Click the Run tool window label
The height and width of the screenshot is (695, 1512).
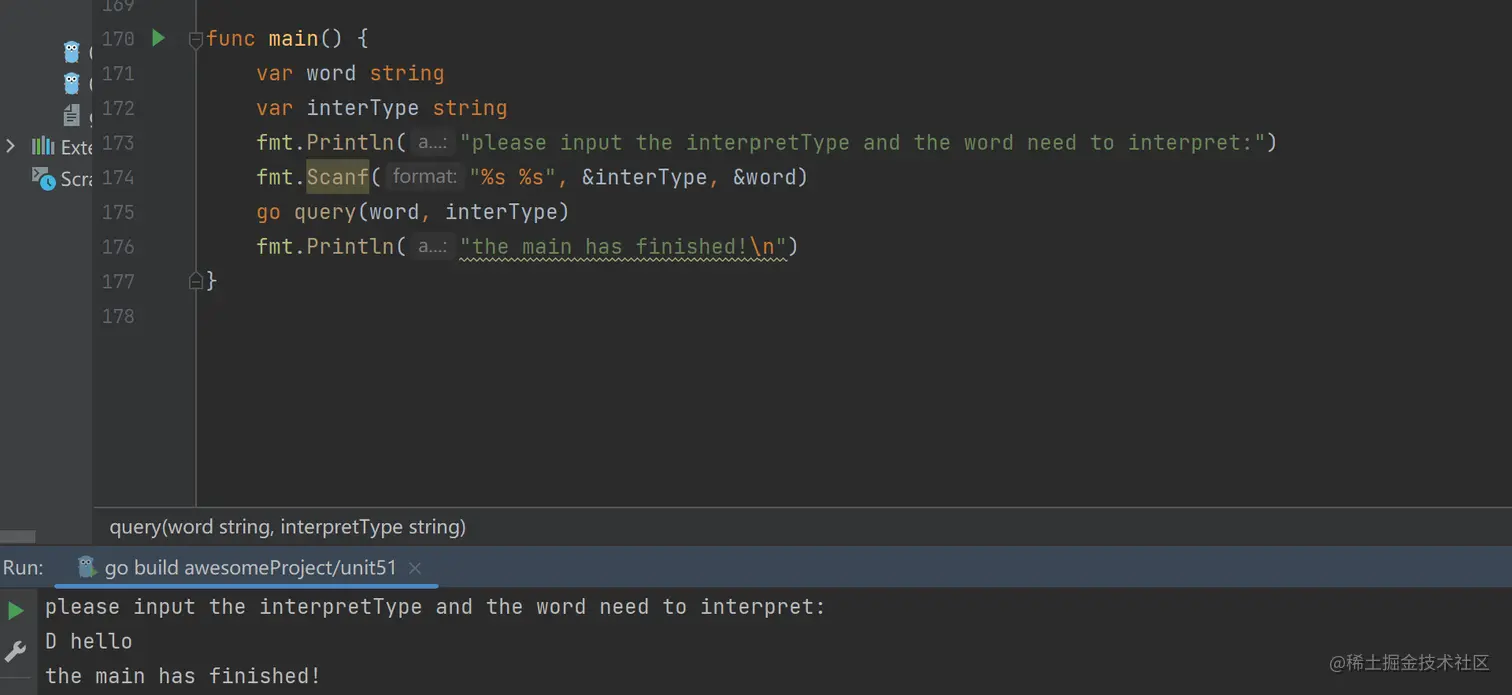pos(23,568)
